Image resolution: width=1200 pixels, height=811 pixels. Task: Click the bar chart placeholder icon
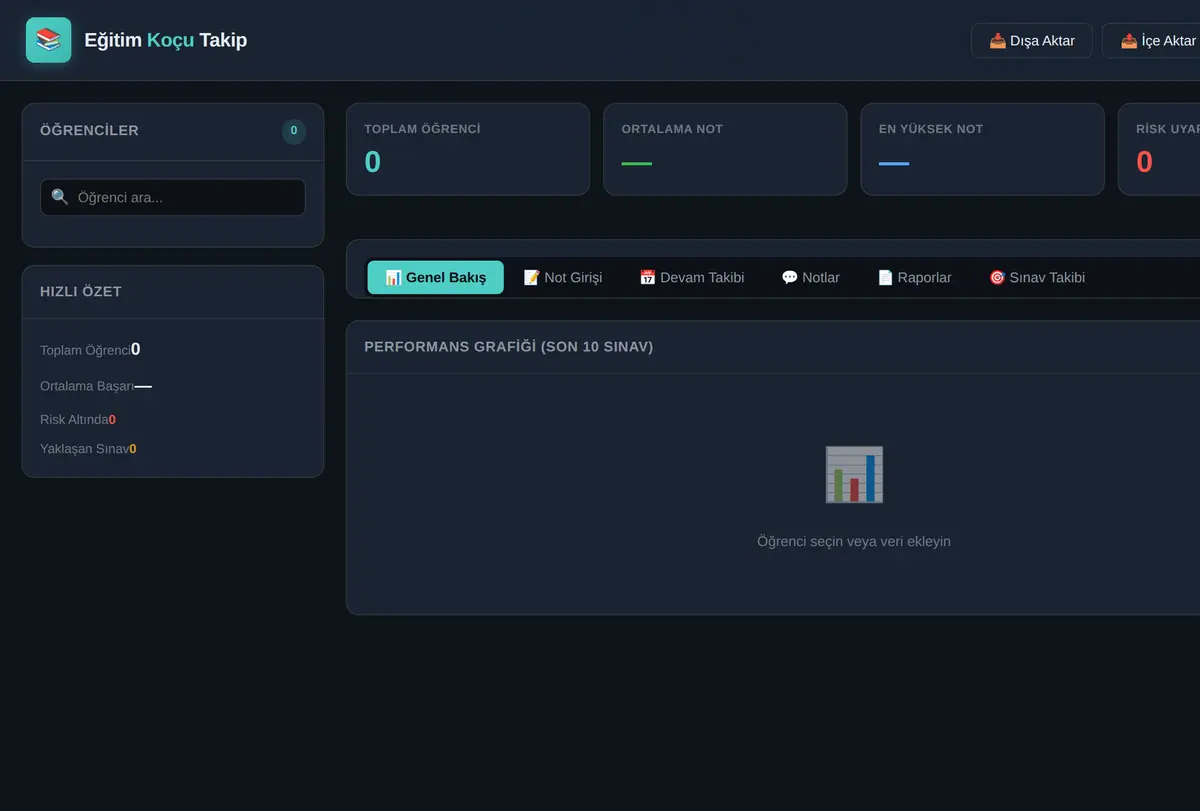click(x=854, y=474)
